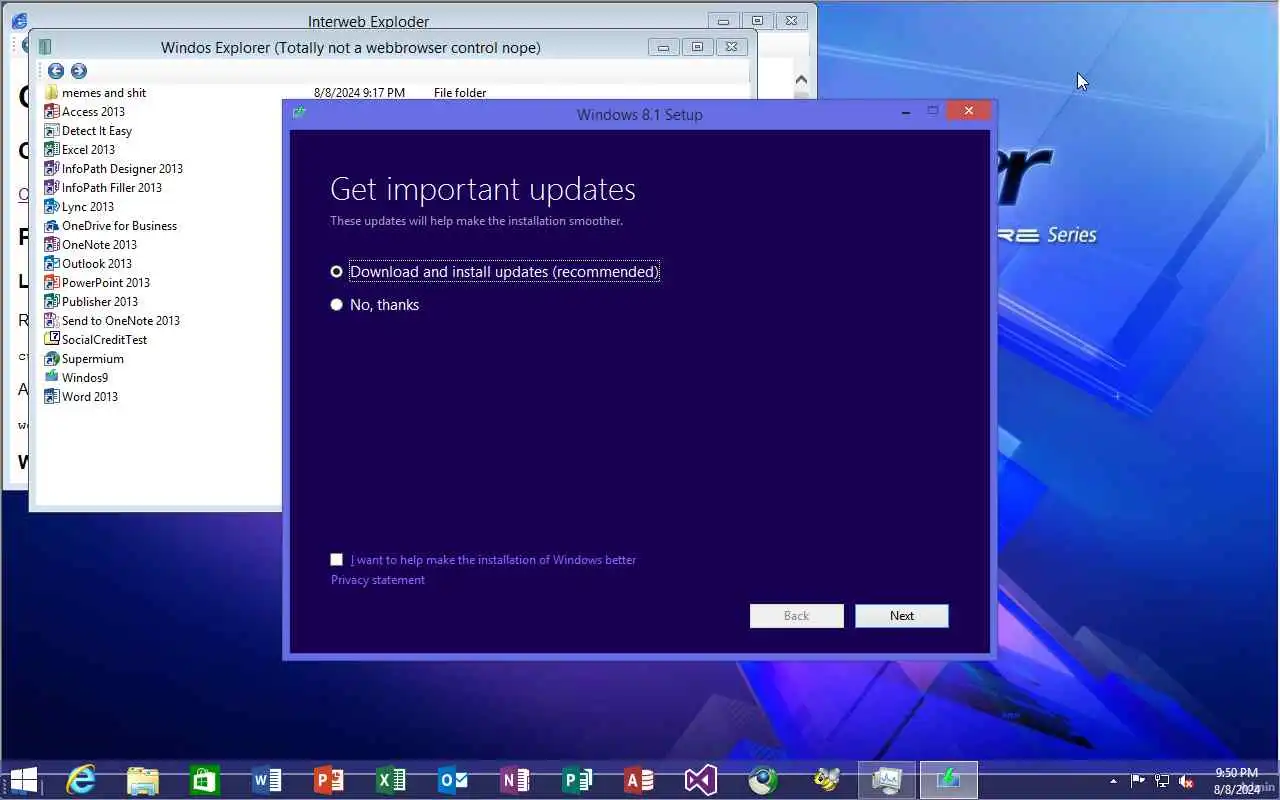Launch Publisher from the taskbar
The image size is (1280, 800).
[x=576, y=780]
